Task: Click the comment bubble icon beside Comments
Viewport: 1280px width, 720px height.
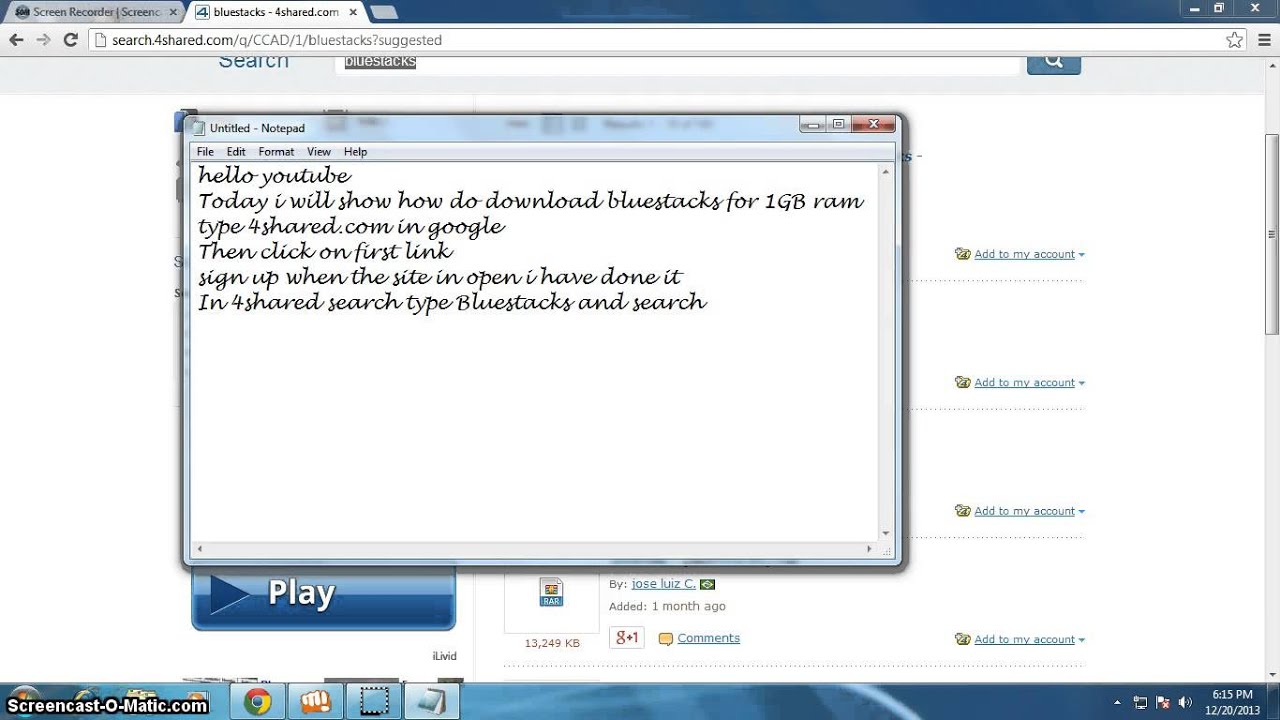Action: coord(666,639)
